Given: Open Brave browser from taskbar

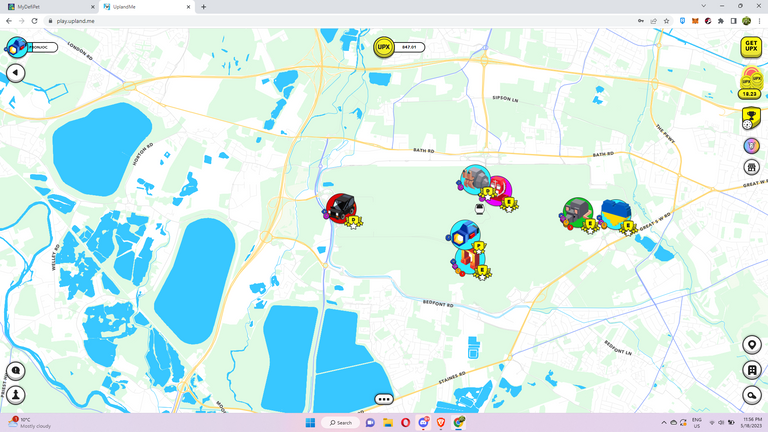Looking at the screenshot, I should point(441,422).
